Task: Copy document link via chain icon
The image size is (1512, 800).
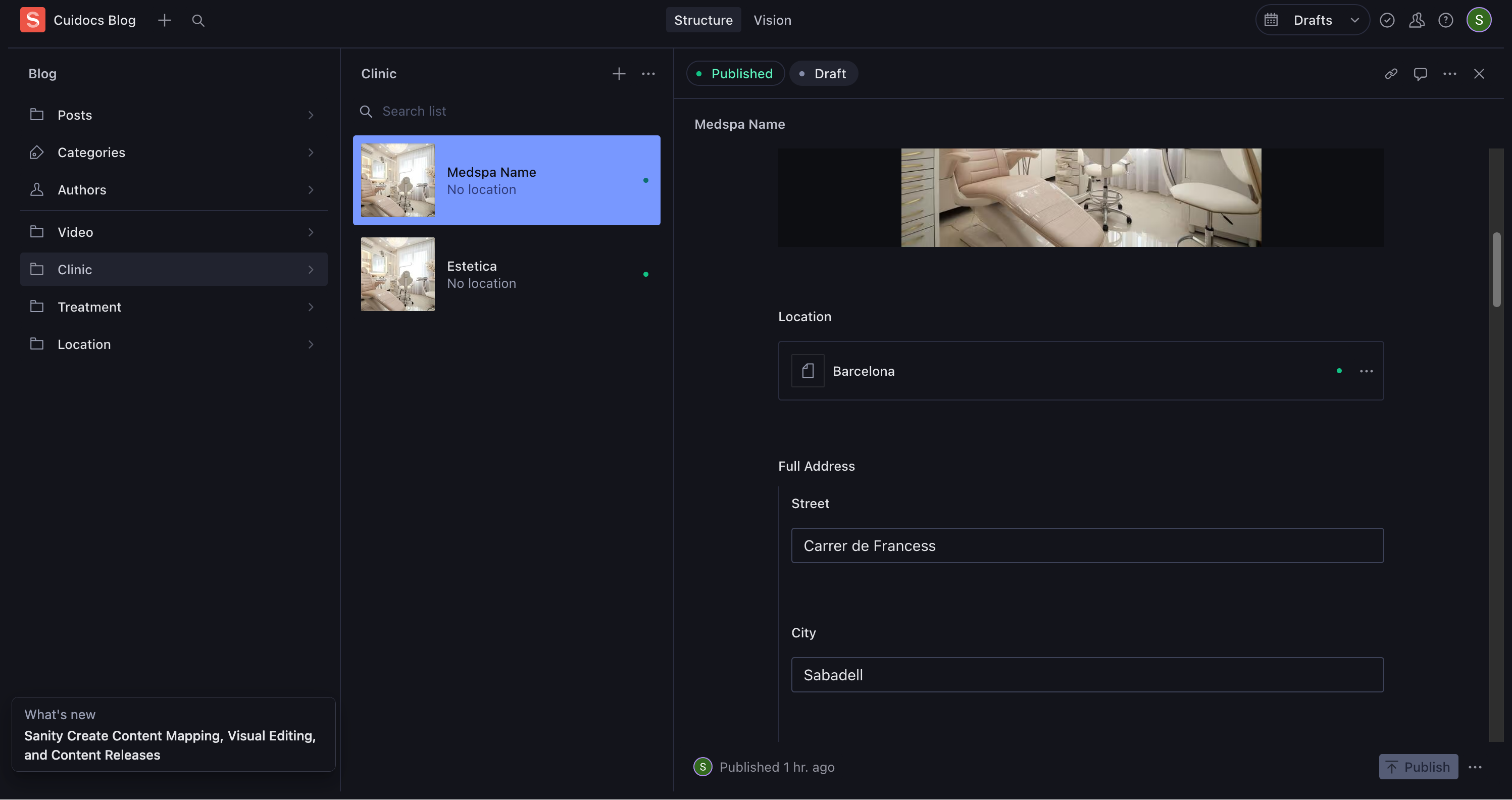Action: 1391,74
